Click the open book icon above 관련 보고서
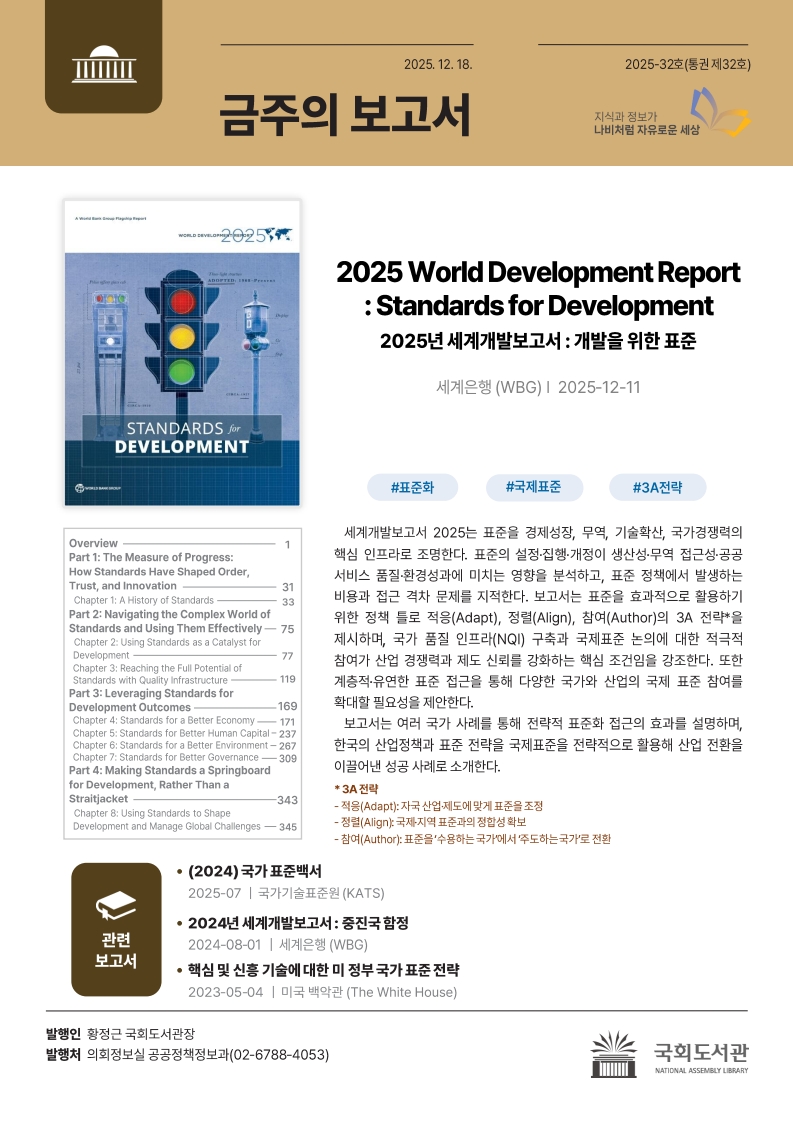The width and height of the screenshot is (793, 1121). pyautogui.click(x=116, y=906)
